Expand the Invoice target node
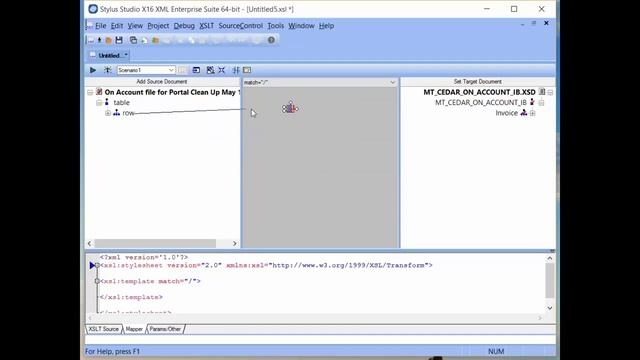 (533, 113)
